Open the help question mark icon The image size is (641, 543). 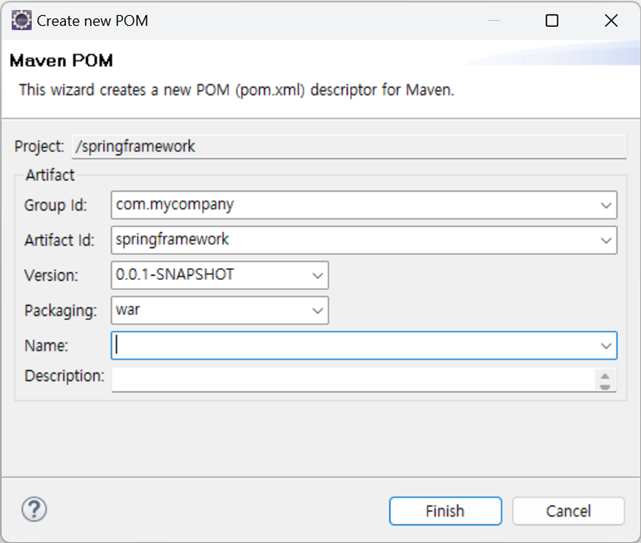pos(34,509)
